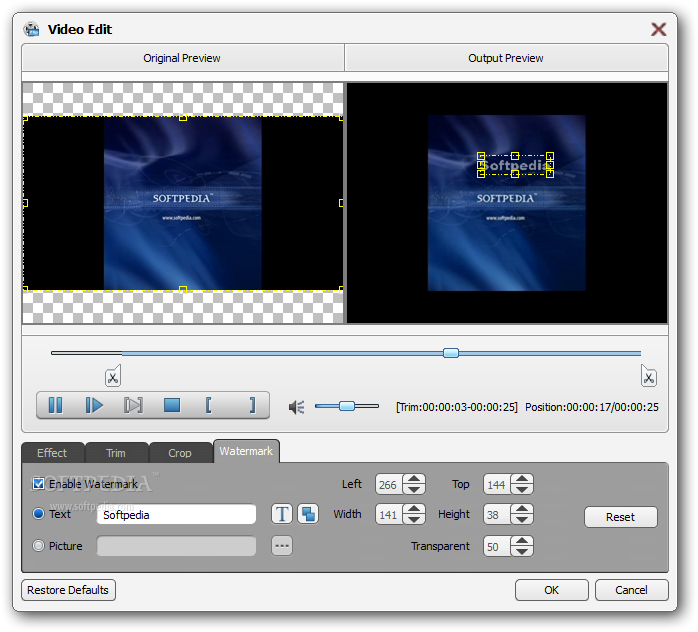Click the Softpedia watermark box in output preview
Screen dimensions: 698x632
pyautogui.click(x=515, y=165)
